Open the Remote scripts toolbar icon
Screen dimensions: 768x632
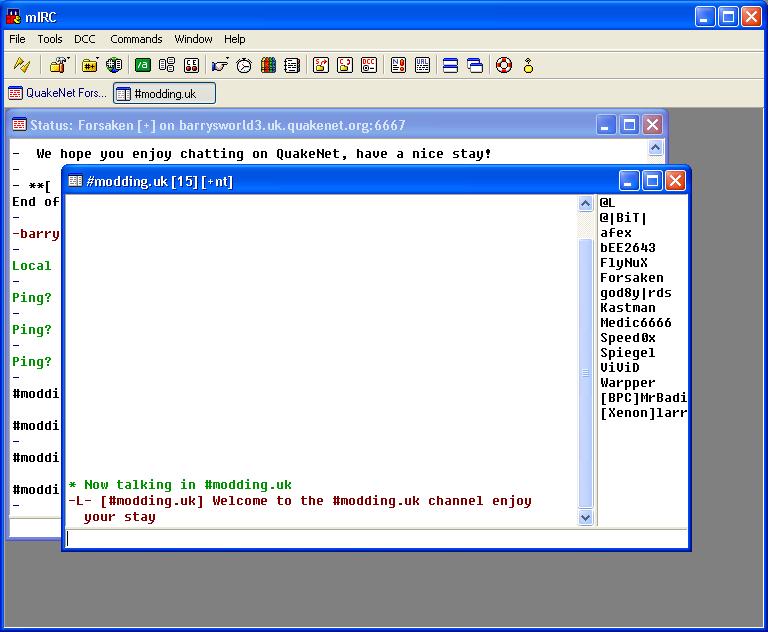tap(191, 65)
